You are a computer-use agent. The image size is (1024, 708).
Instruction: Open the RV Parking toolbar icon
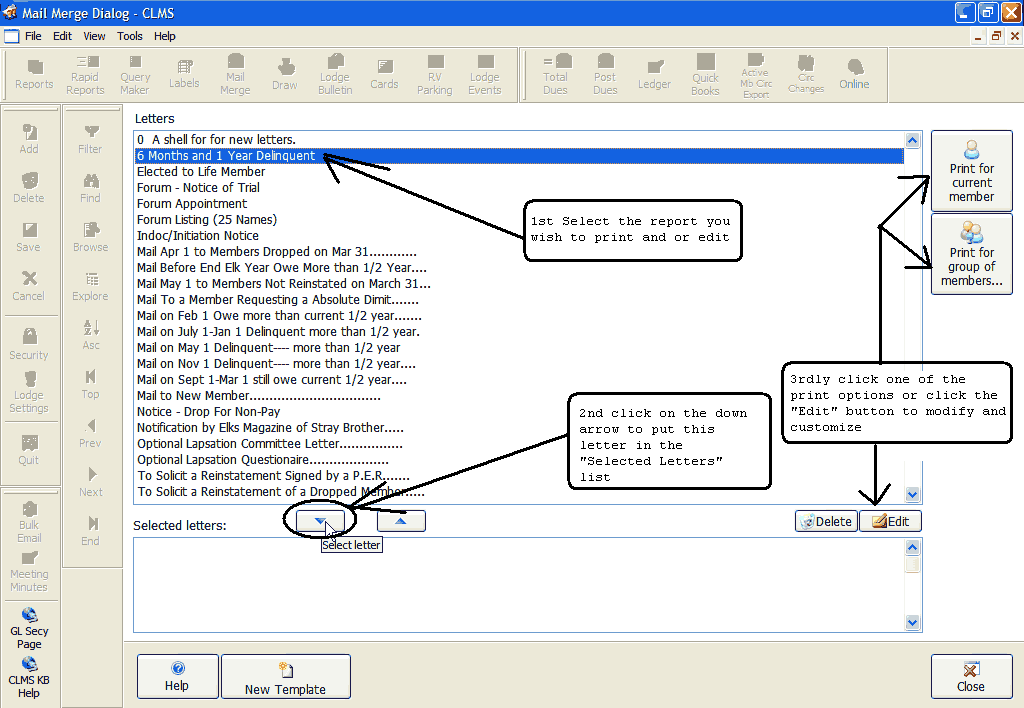point(434,75)
